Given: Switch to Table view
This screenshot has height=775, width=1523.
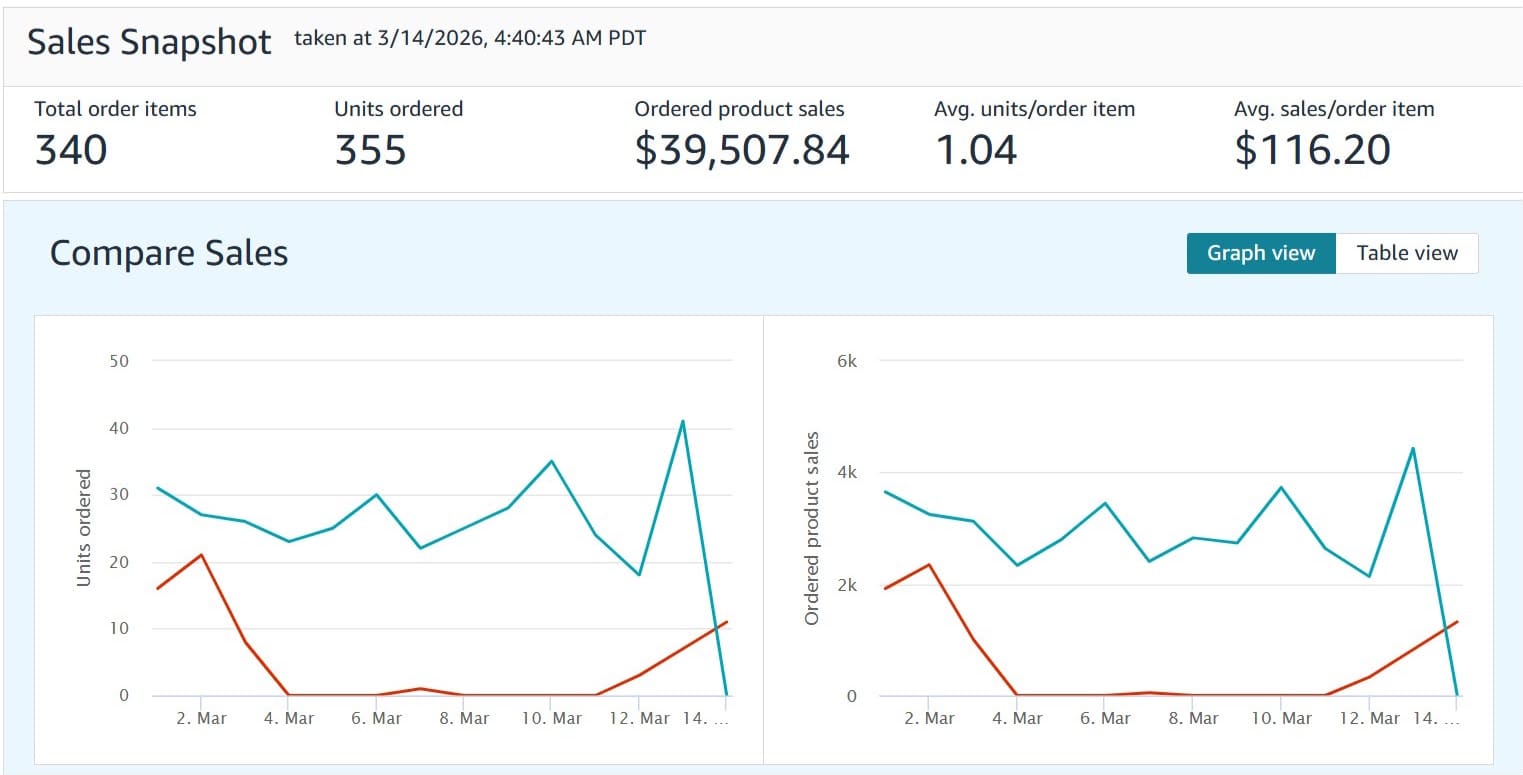Looking at the screenshot, I should click(x=1407, y=253).
